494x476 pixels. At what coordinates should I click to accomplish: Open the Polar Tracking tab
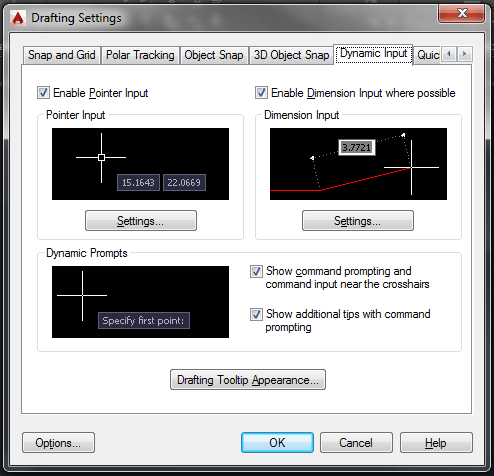[140, 55]
